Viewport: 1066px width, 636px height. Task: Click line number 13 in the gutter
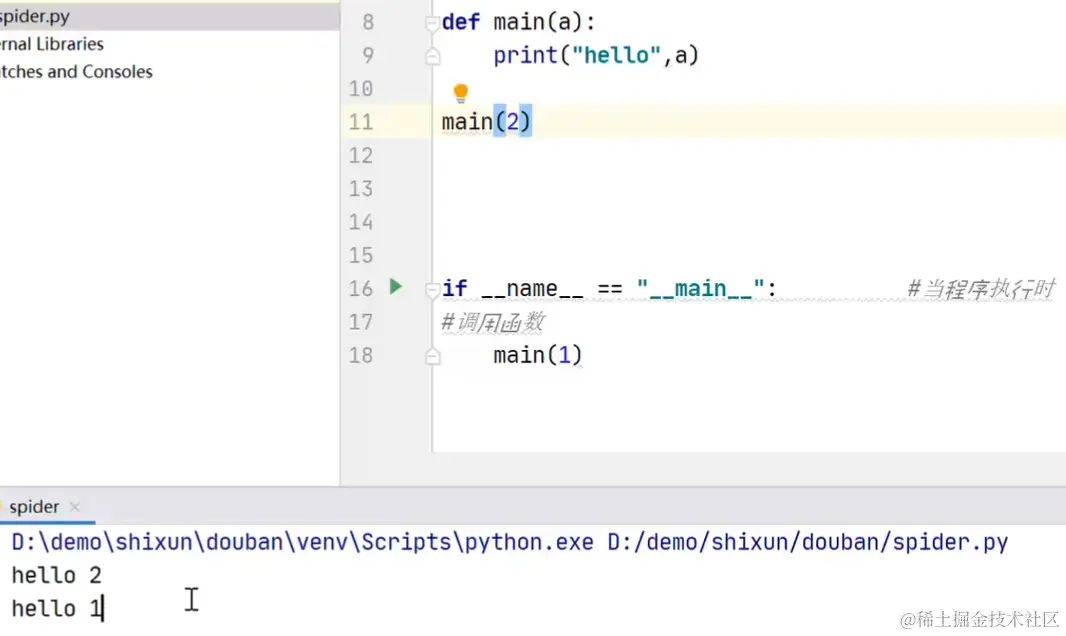tap(361, 188)
